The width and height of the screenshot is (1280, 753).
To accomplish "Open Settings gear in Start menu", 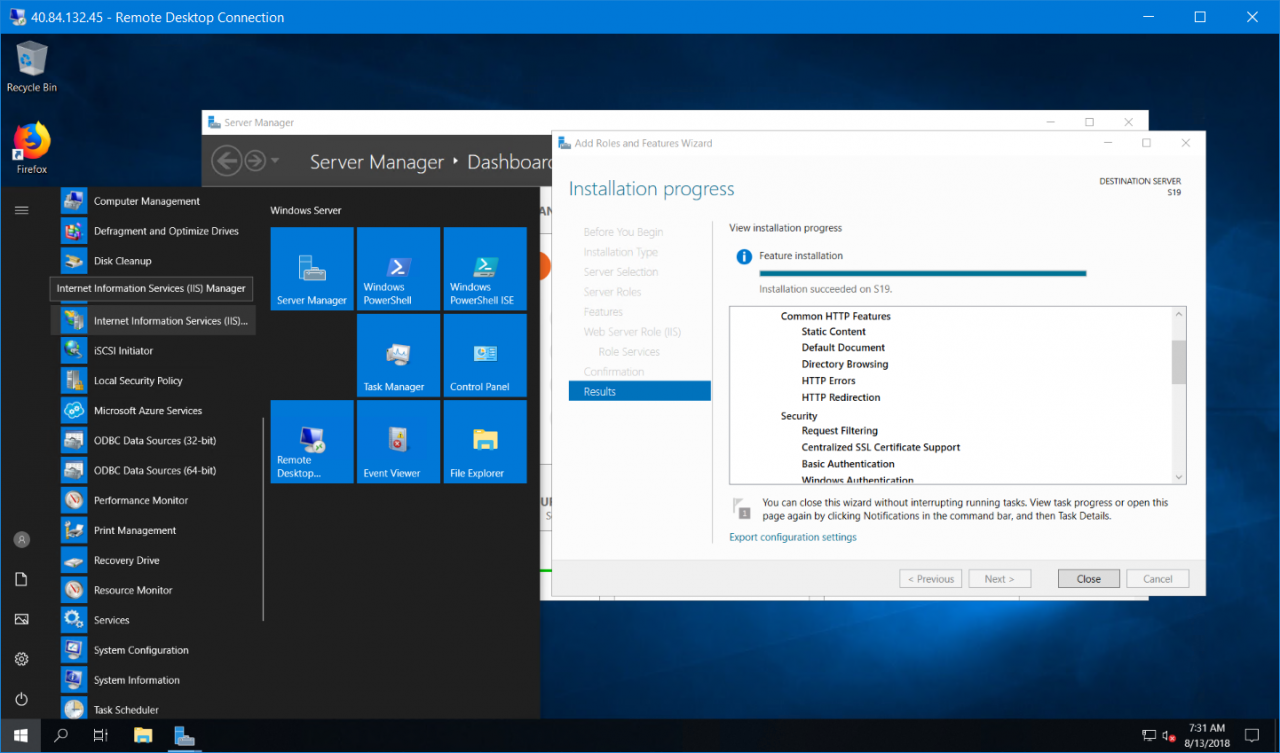I will [x=22, y=660].
